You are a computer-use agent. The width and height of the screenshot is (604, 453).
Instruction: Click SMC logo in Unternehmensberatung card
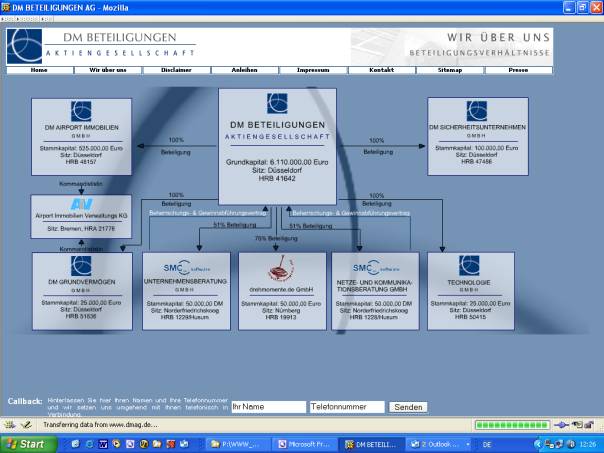click(x=186, y=267)
